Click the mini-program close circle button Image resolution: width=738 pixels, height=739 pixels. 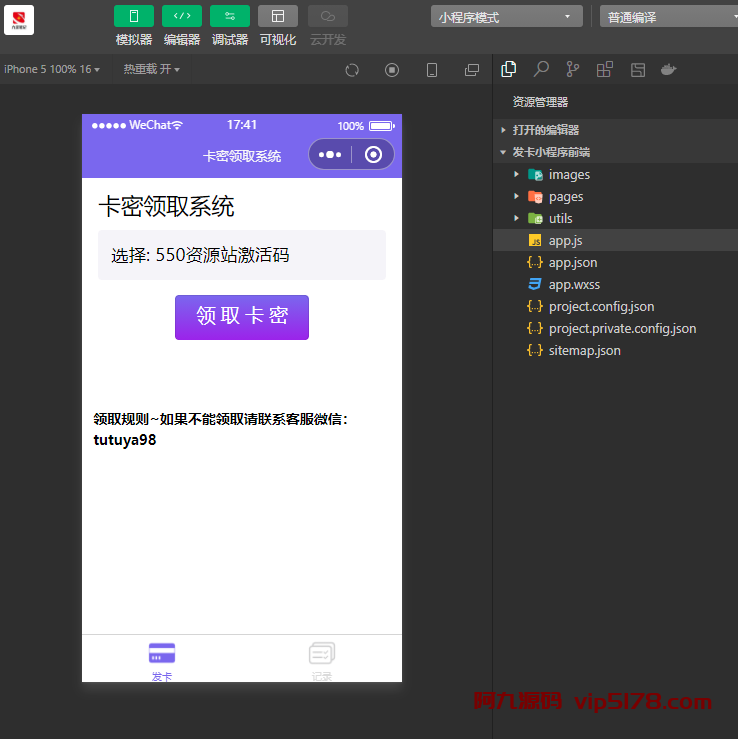tap(373, 154)
